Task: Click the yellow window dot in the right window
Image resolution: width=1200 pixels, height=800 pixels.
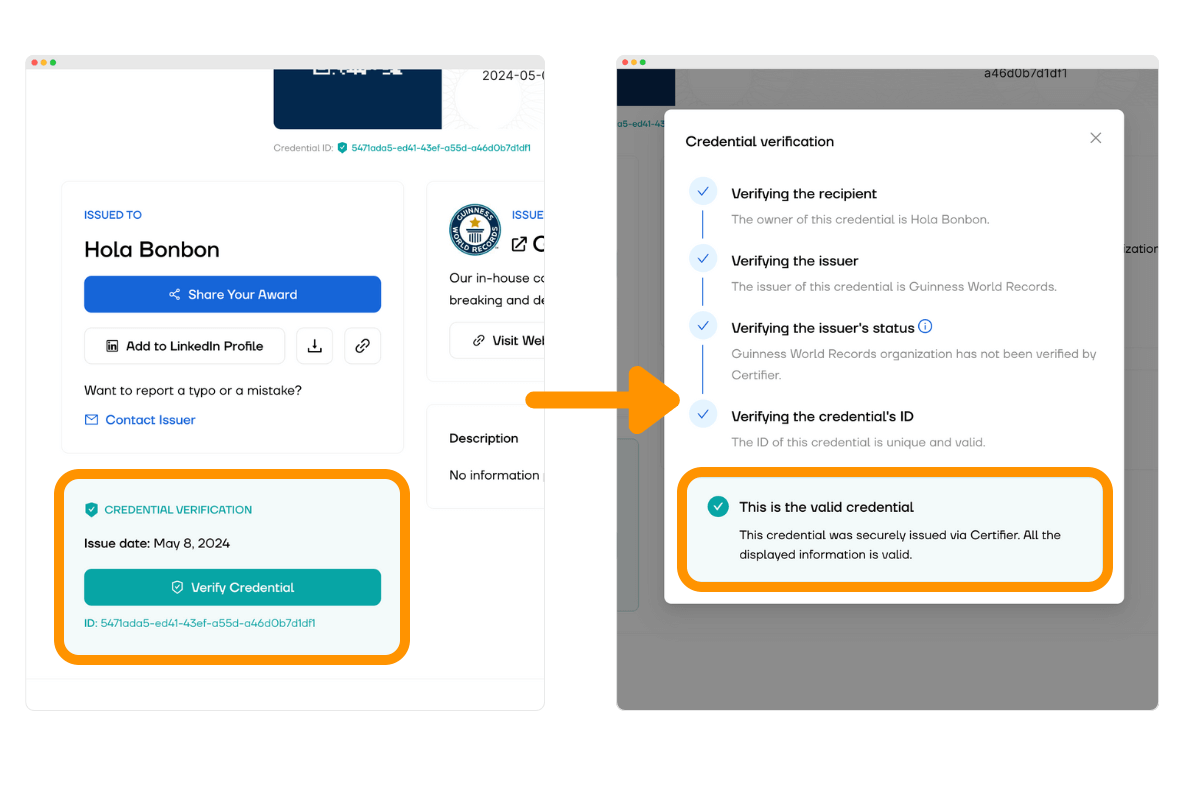Action: 635,63
